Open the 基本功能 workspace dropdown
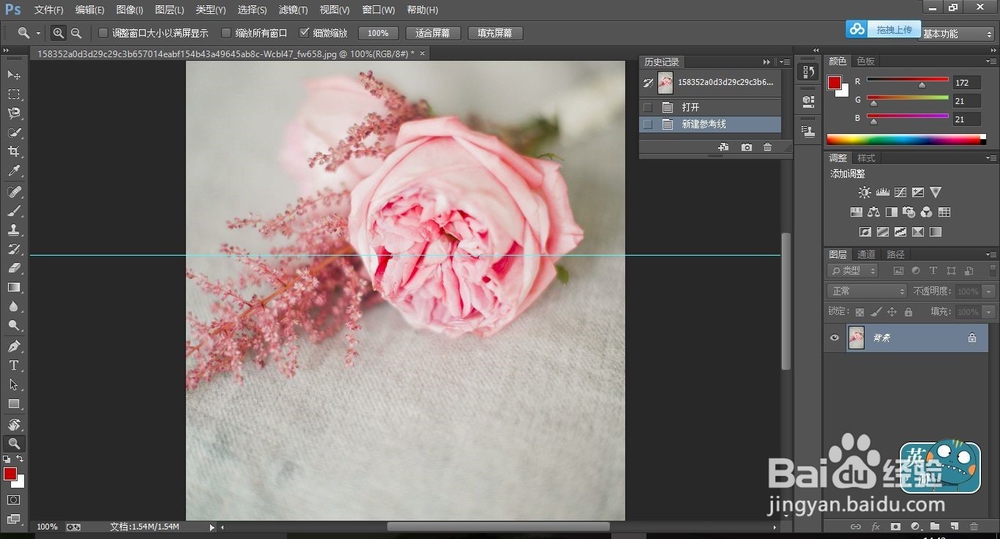The width and height of the screenshot is (1000, 539). click(957, 34)
